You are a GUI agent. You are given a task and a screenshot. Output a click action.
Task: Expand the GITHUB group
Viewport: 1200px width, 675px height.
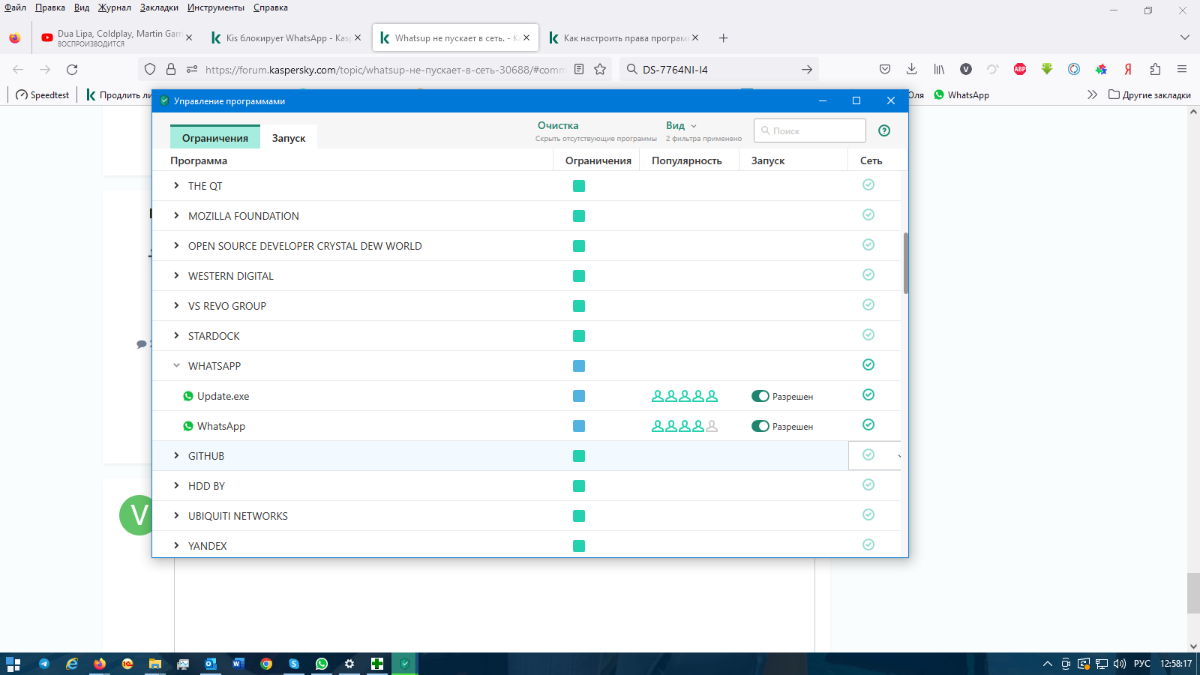[177, 456]
